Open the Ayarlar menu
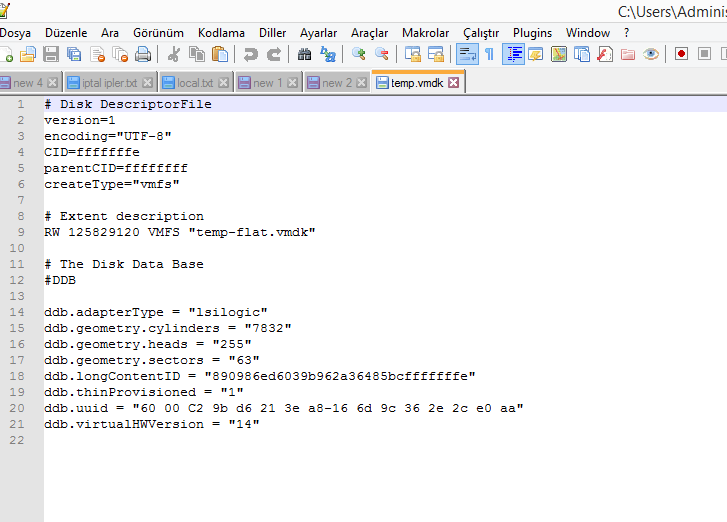This screenshot has width=727, height=522. click(x=319, y=32)
